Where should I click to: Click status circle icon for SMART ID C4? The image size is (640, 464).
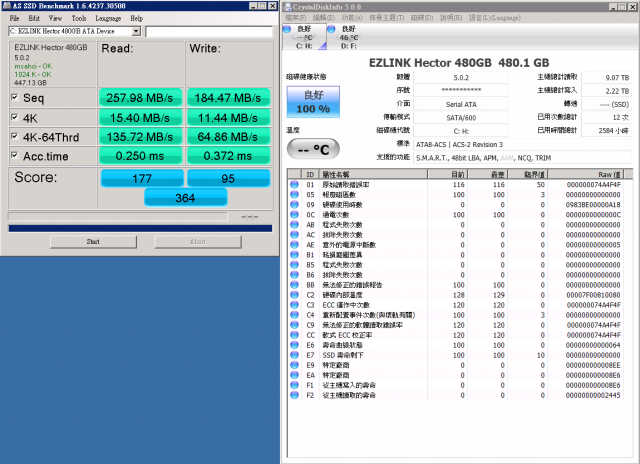point(294,315)
